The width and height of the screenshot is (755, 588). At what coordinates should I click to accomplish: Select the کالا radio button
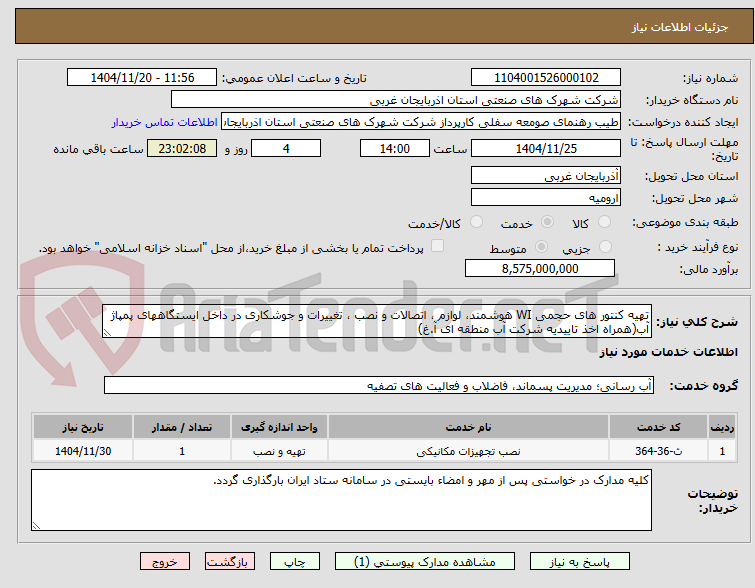[x=604, y=222]
